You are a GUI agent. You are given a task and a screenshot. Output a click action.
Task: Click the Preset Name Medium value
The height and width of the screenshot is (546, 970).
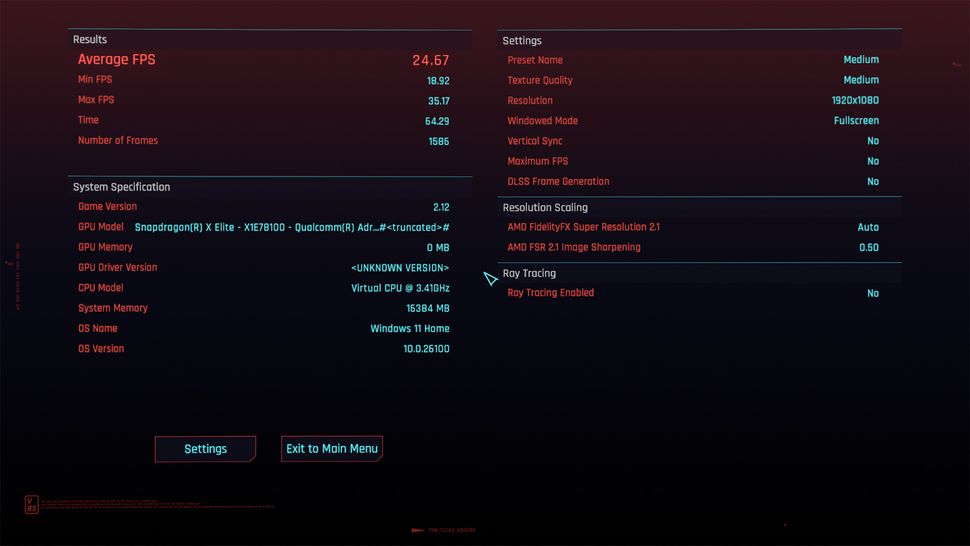(x=860, y=60)
